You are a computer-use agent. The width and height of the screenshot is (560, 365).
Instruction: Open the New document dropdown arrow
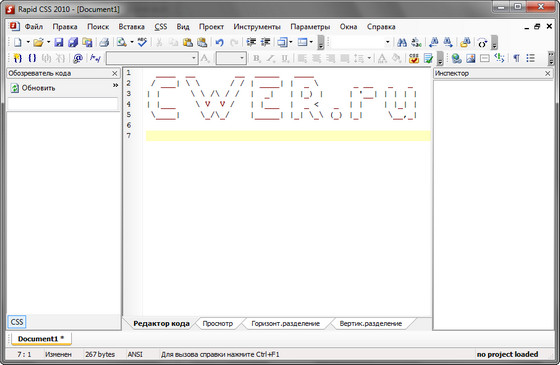point(28,42)
